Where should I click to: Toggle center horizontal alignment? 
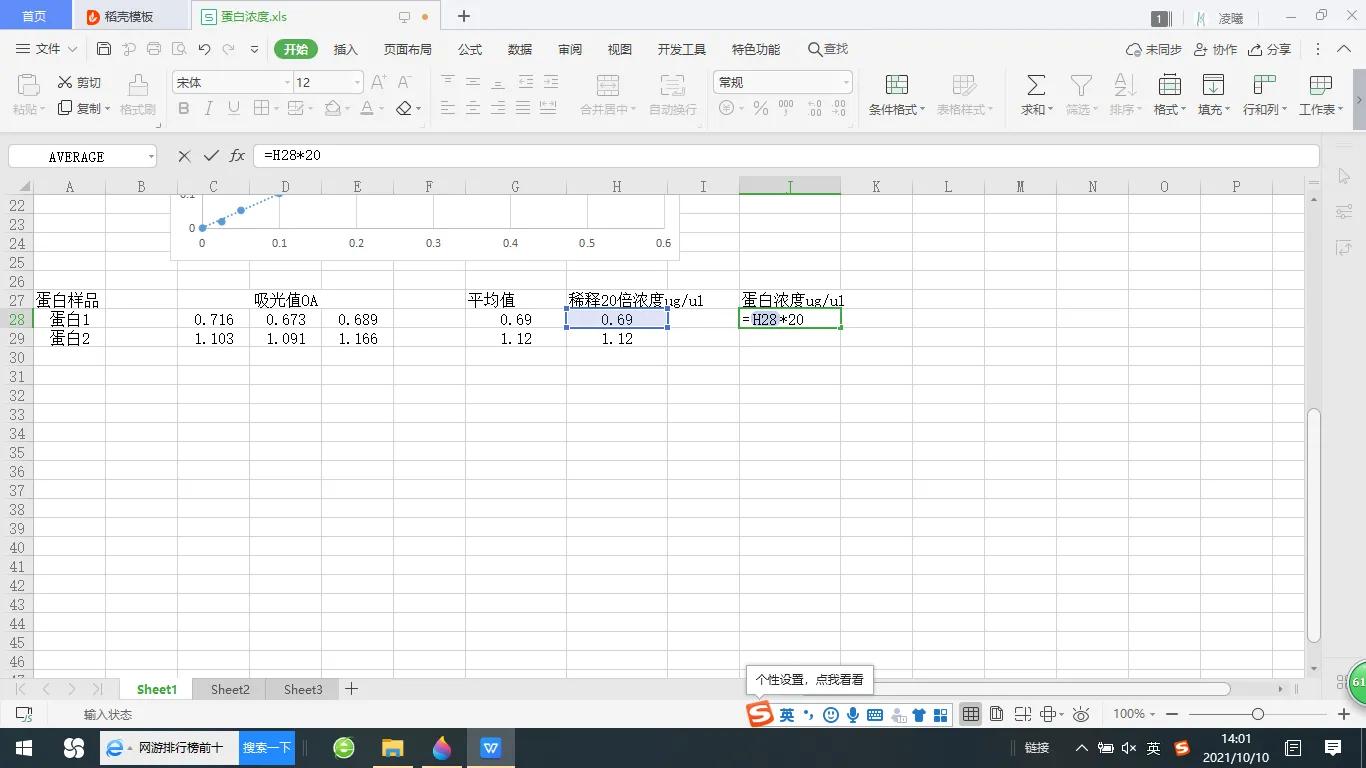[473, 108]
